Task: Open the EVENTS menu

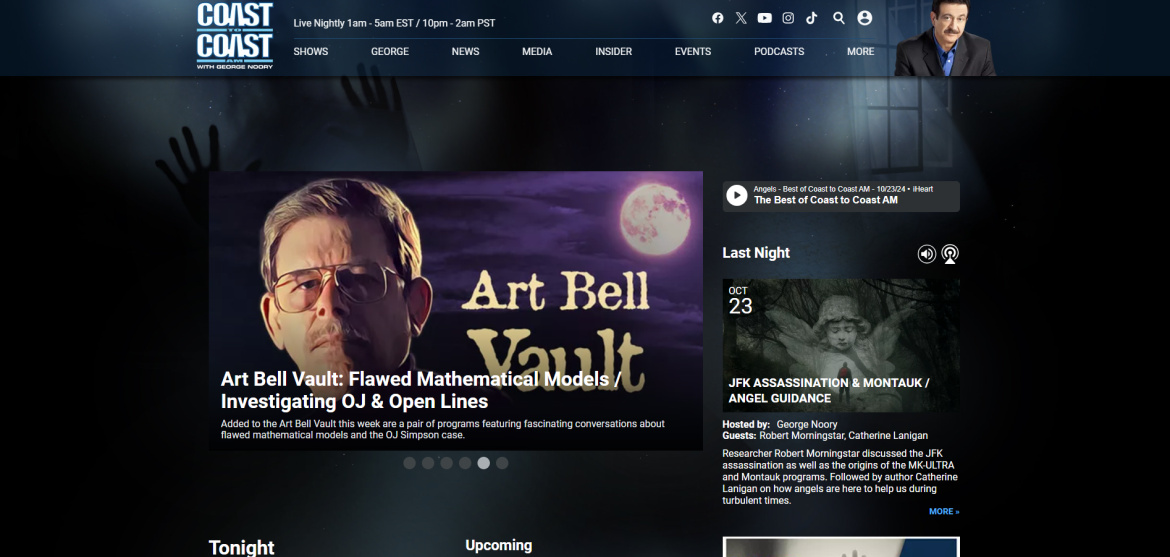Action: coord(692,52)
